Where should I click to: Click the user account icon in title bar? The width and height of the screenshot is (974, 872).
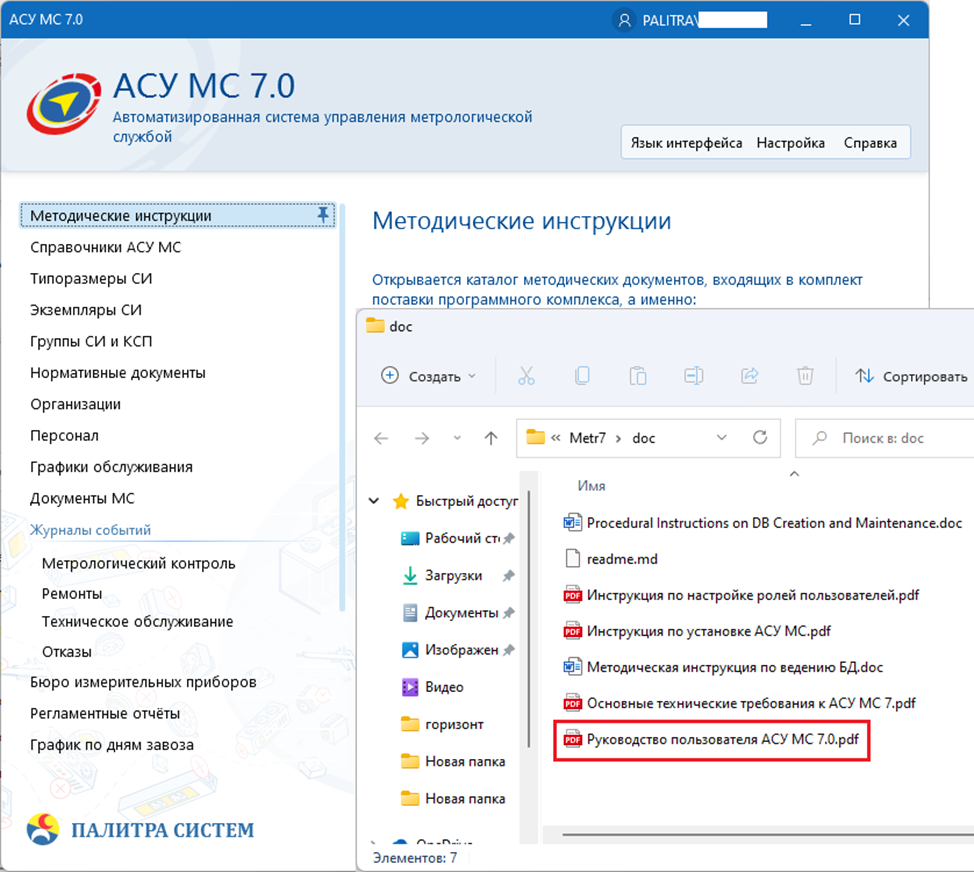[x=624, y=20]
